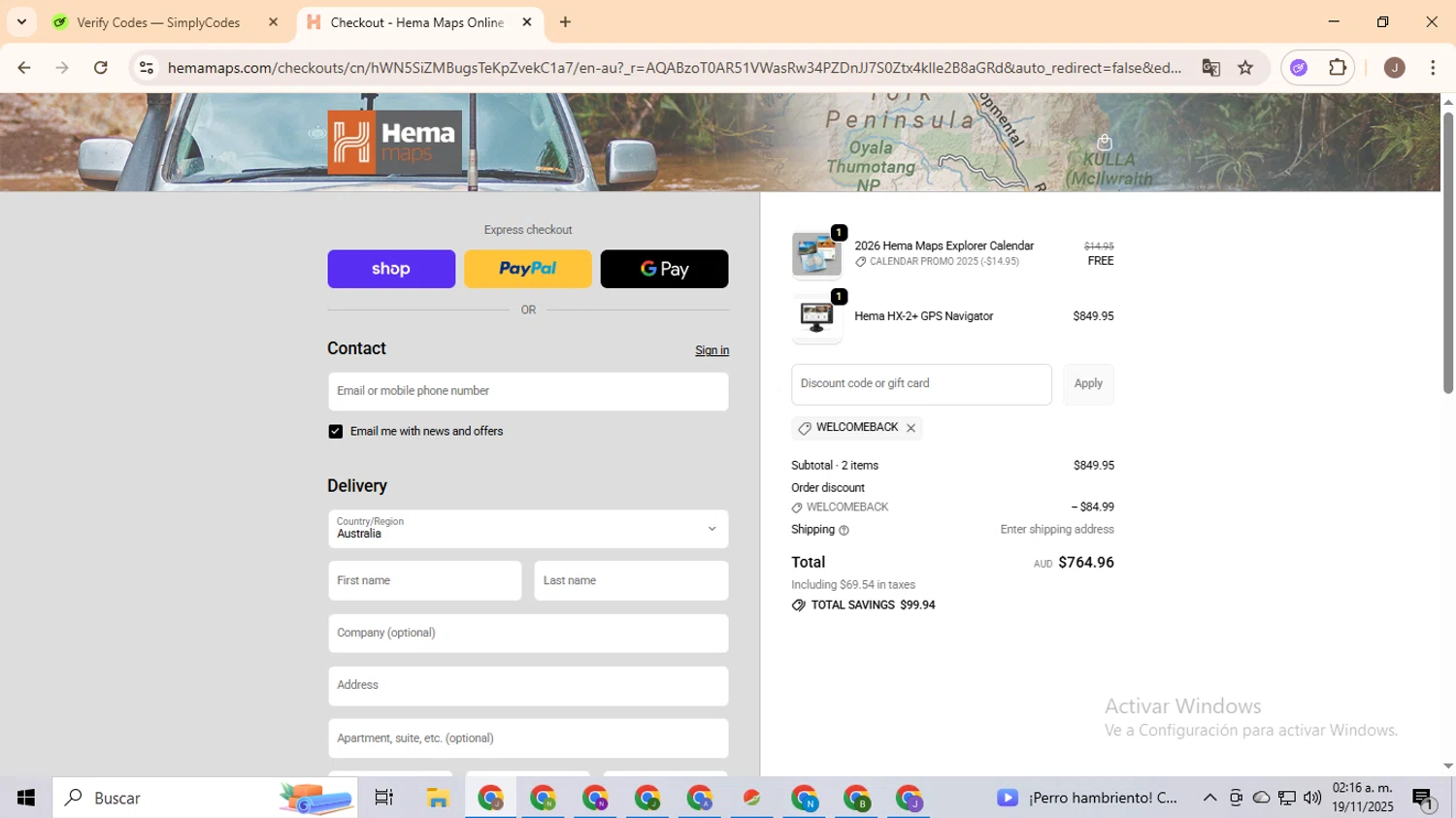Click "2026 Hema Maps Explorer Calendar" text

[943, 246]
